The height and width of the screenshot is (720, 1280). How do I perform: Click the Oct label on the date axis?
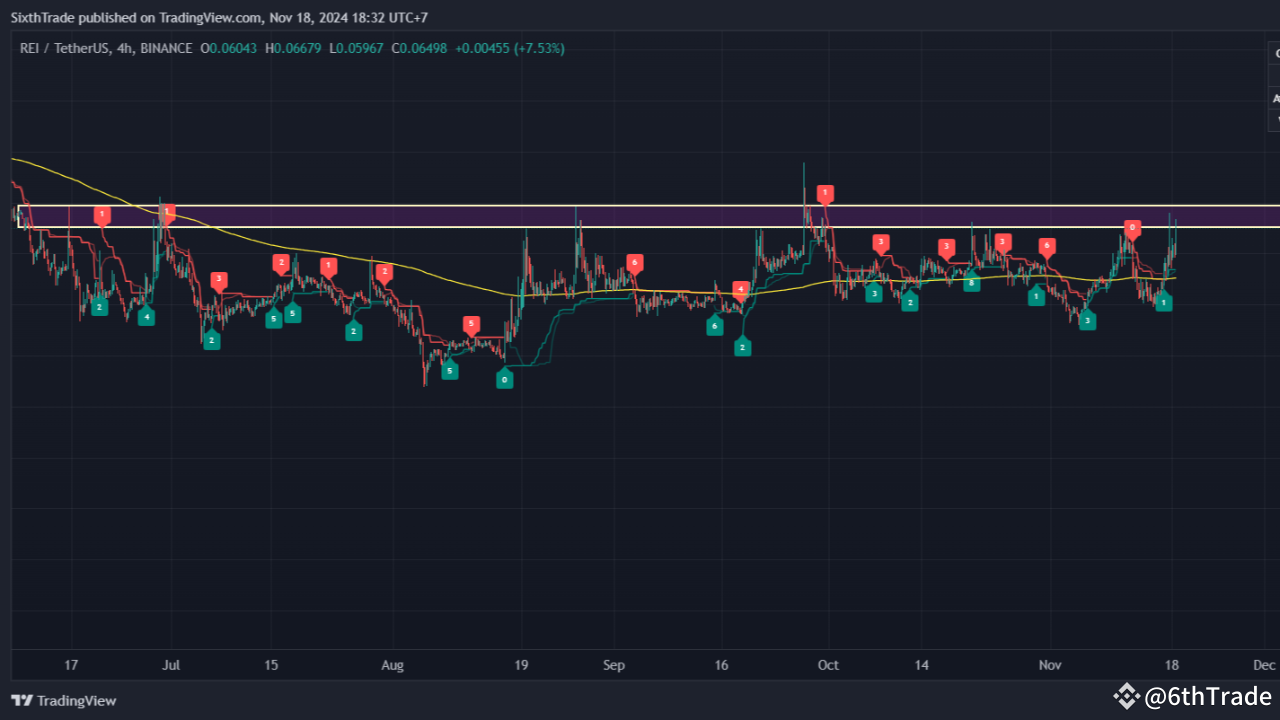pyautogui.click(x=828, y=665)
